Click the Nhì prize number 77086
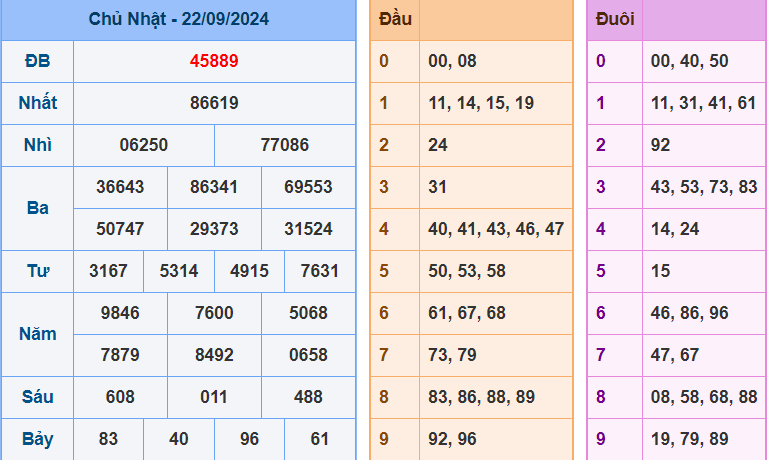 pyautogui.click(x=285, y=145)
